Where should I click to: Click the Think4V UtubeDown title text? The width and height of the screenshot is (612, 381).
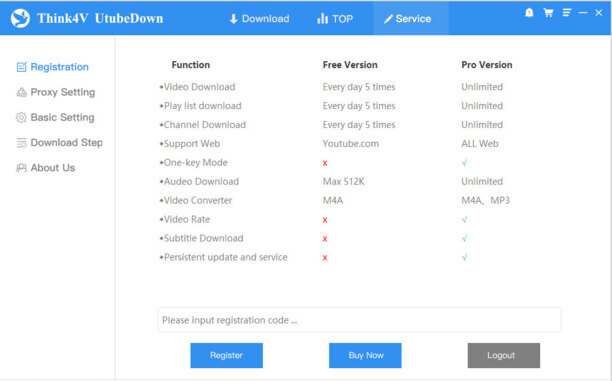pos(100,18)
